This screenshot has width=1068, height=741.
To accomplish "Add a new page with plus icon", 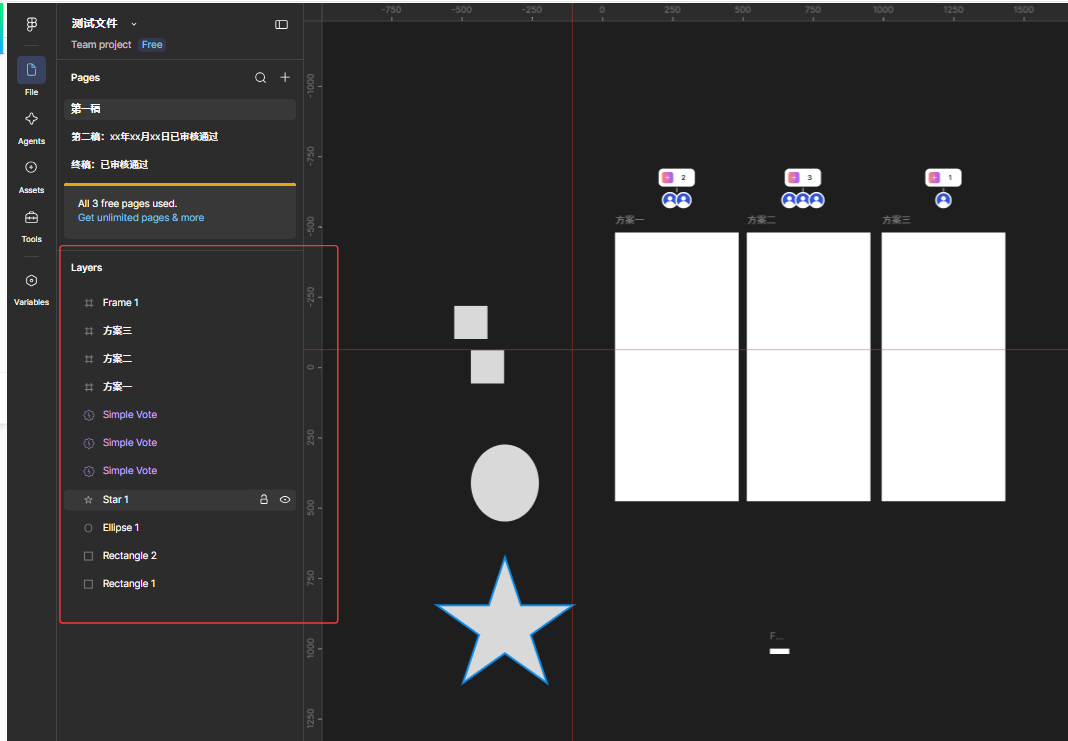I will click(285, 78).
